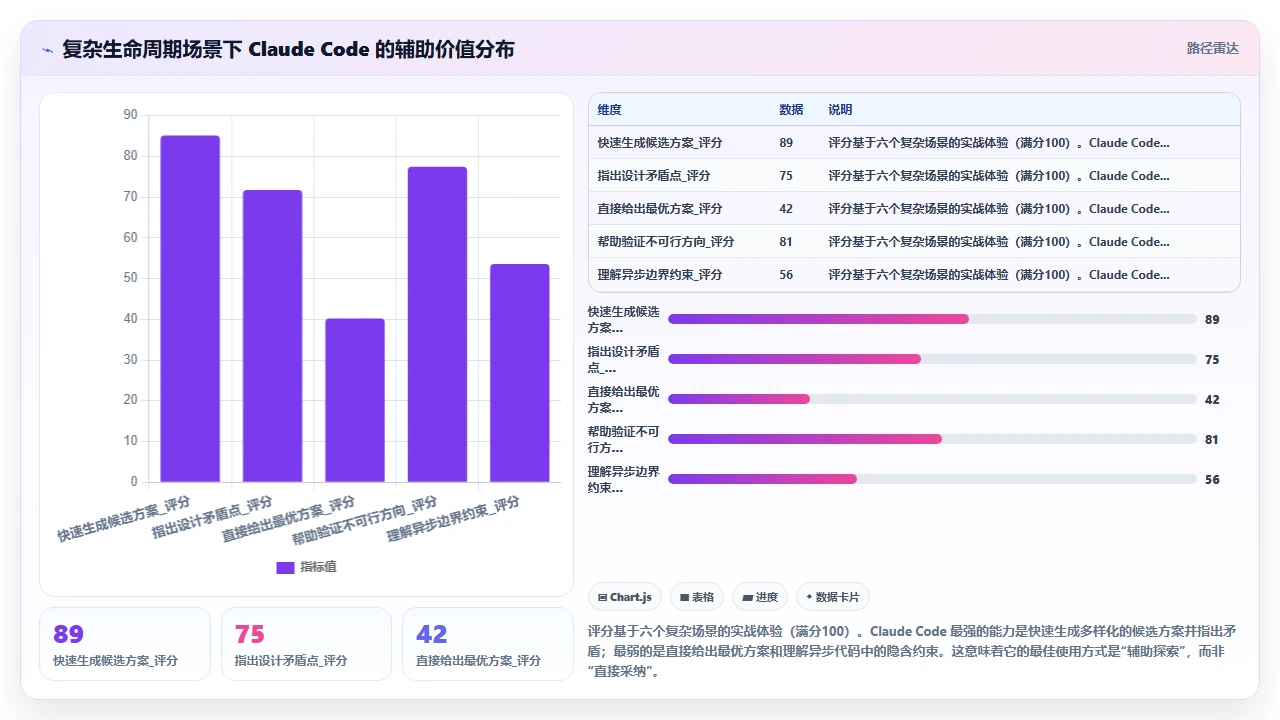This screenshot has height=720, width=1280.
Task: Click the table value 56
Action: pos(786,275)
